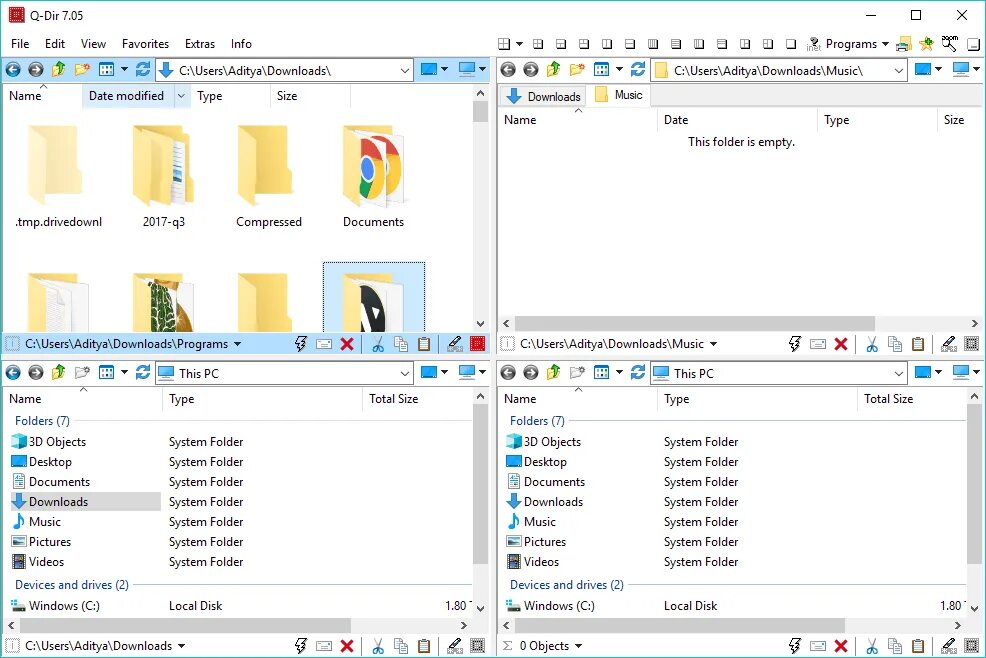Select the Compressed folder thumbnail

point(269,176)
